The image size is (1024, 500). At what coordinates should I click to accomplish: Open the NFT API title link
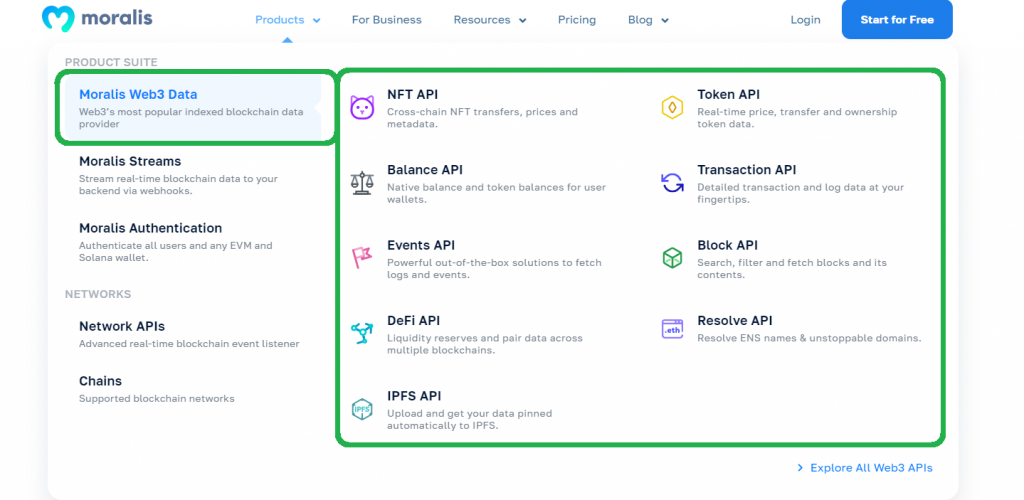pyautogui.click(x=412, y=95)
